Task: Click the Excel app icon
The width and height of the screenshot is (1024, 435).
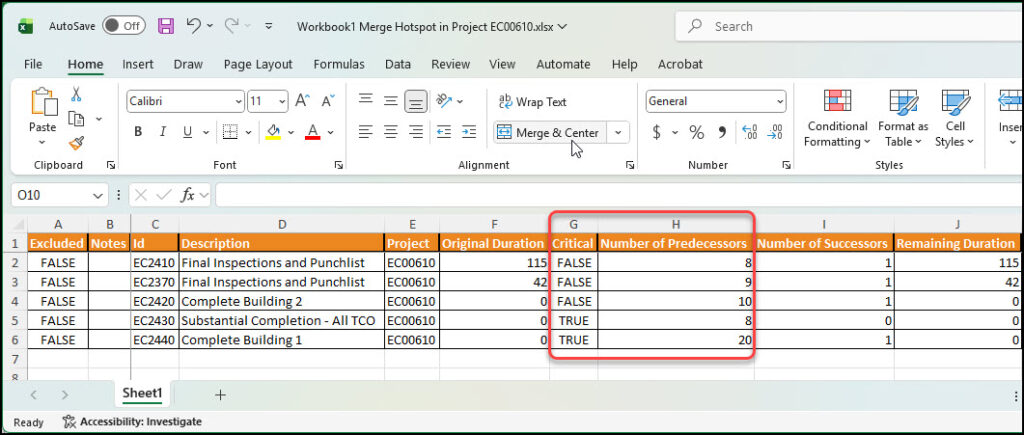Action: click(x=25, y=26)
